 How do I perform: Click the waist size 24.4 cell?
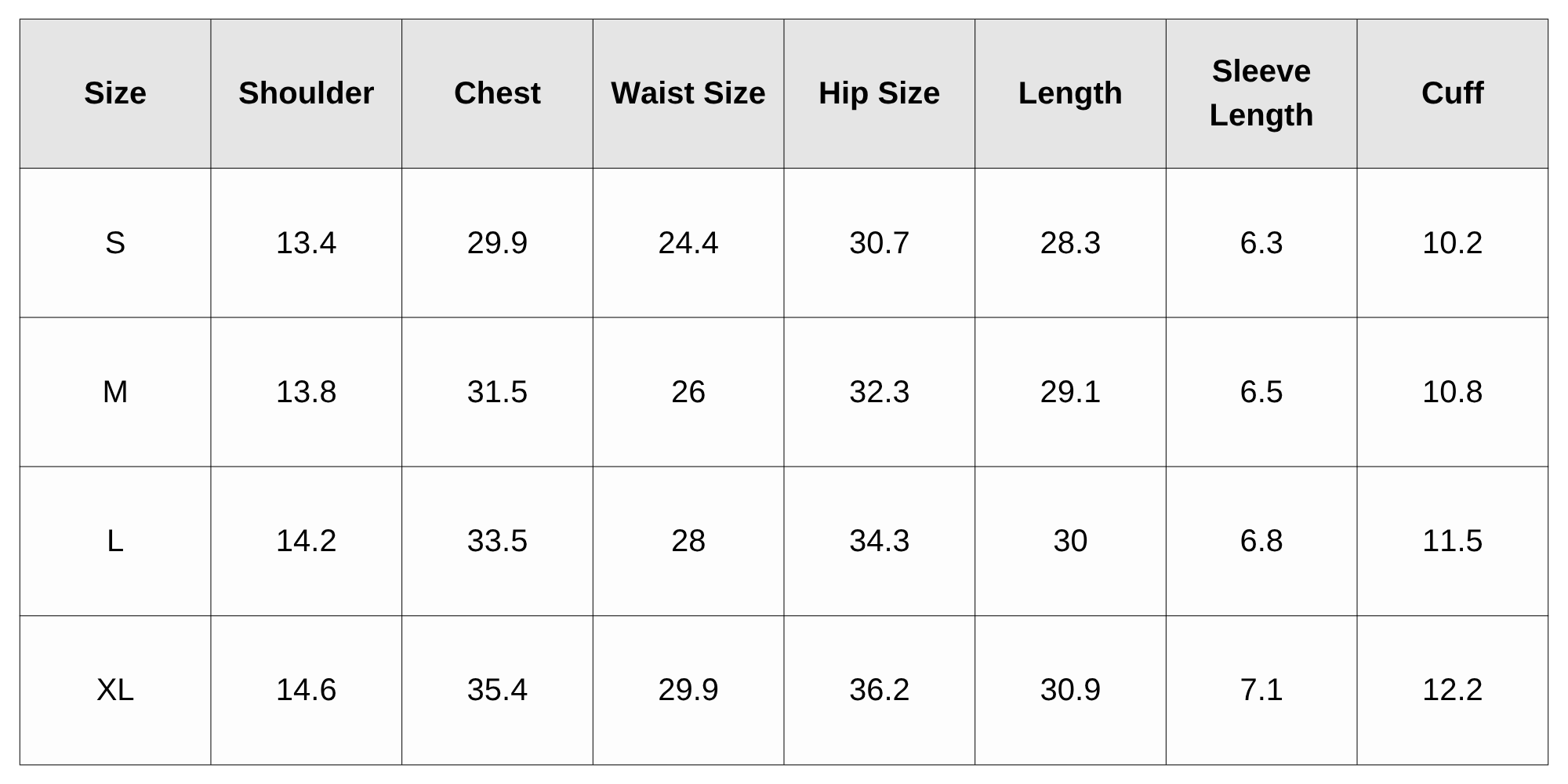[688, 243]
